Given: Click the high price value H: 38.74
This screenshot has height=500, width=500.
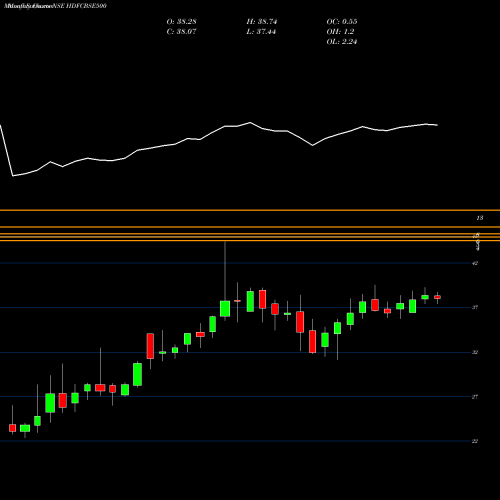Looking at the screenshot, I should tap(262, 22).
